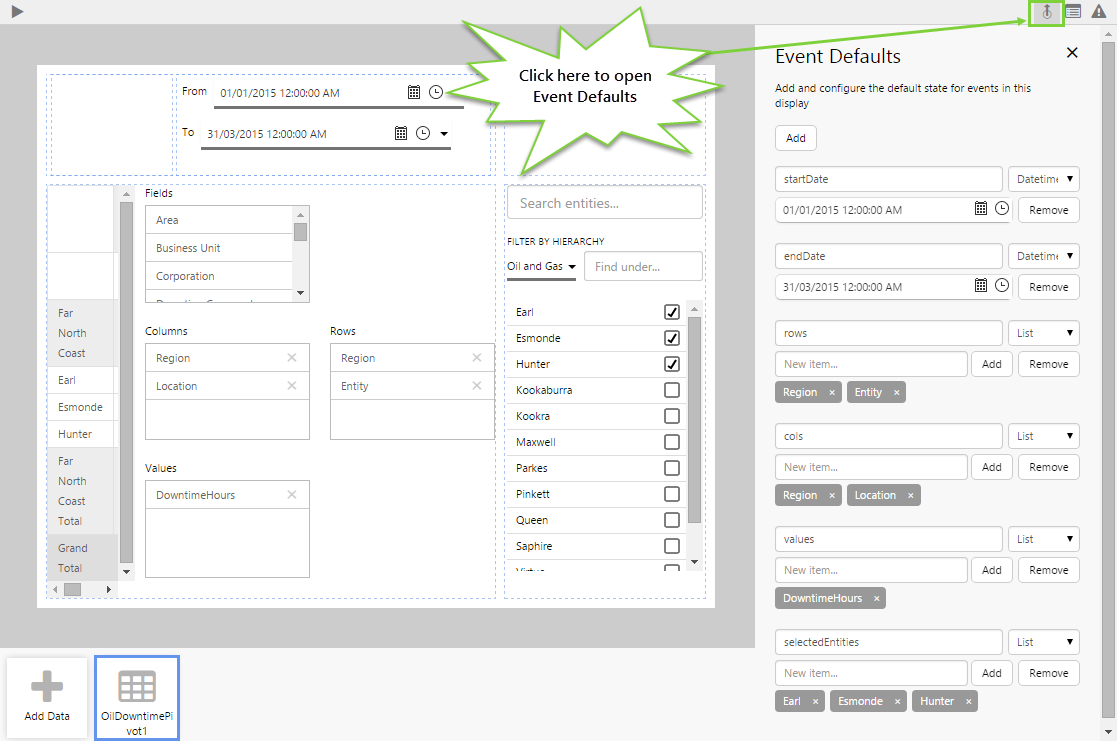Click the Add button under Event Defaults description
The width and height of the screenshot is (1118, 742).
[x=796, y=138]
